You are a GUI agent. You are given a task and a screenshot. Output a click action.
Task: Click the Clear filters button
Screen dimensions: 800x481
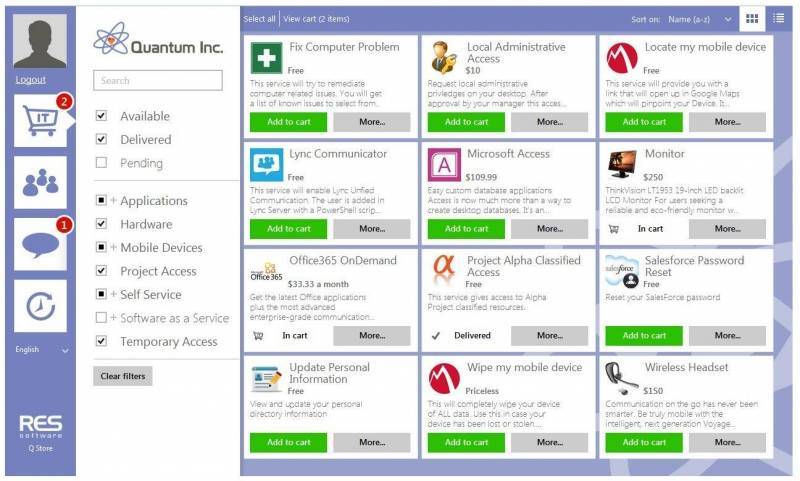click(x=123, y=376)
